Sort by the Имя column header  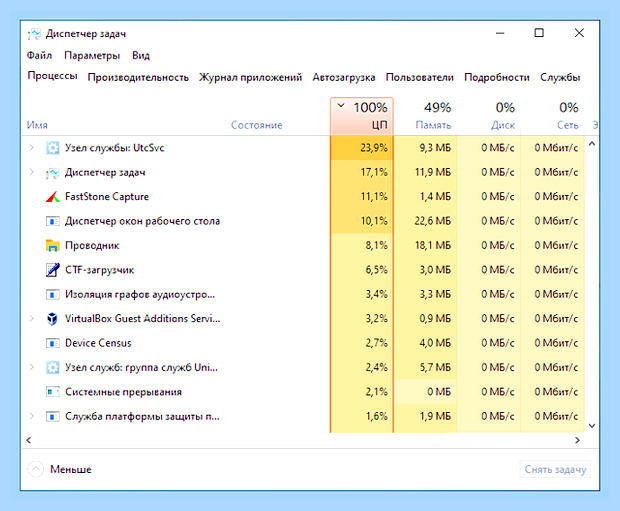[x=37, y=125]
